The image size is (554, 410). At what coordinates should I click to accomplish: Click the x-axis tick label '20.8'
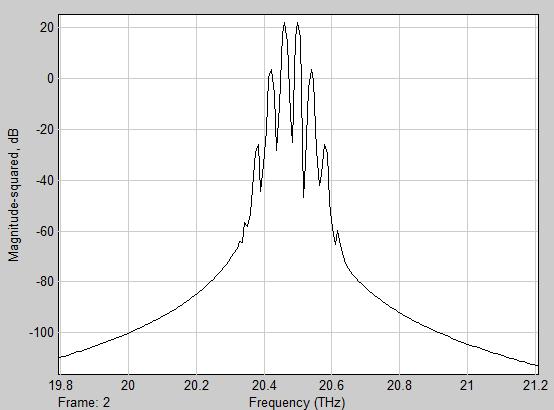click(x=399, y=385)
